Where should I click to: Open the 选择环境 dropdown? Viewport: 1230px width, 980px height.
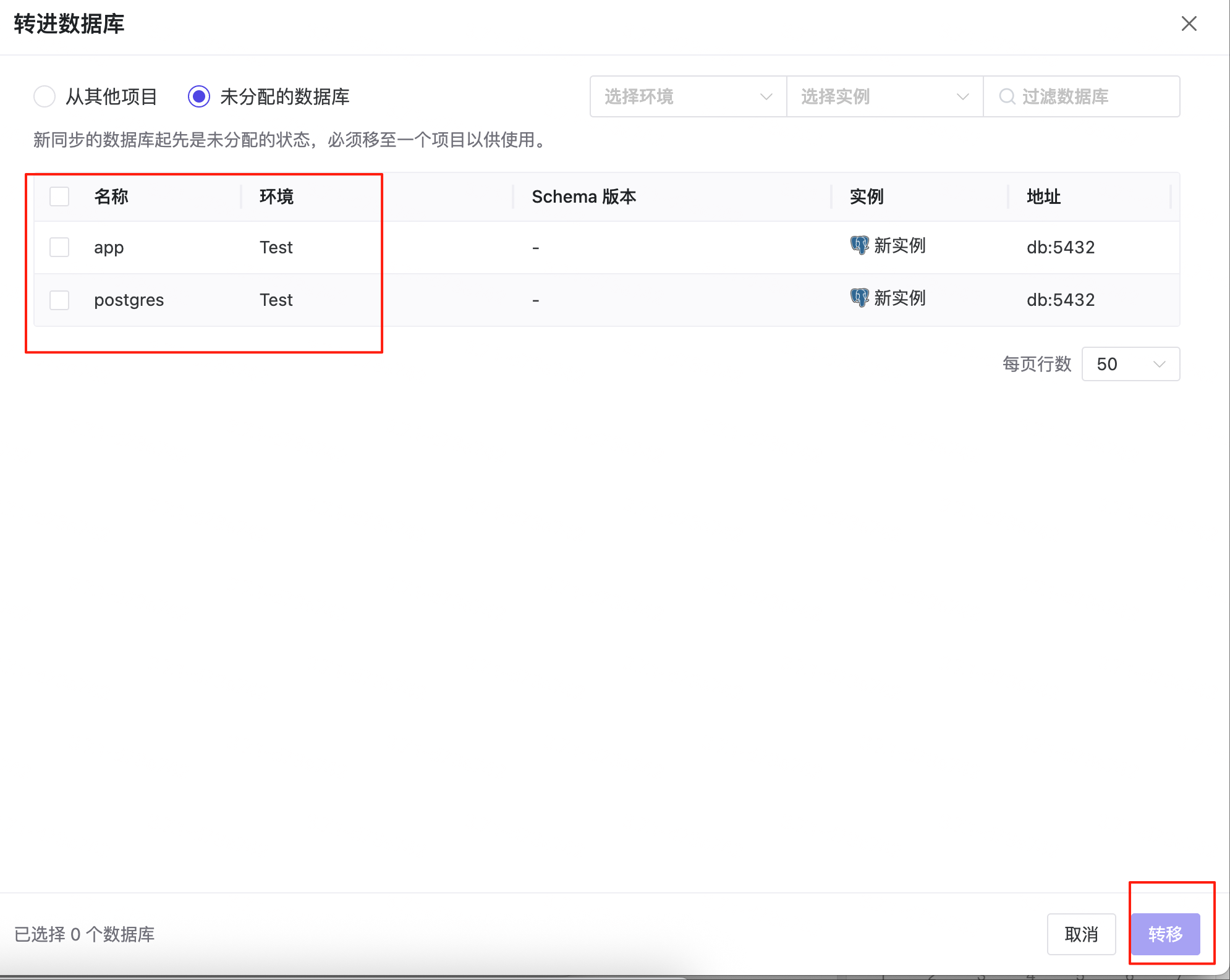[688, 96]
